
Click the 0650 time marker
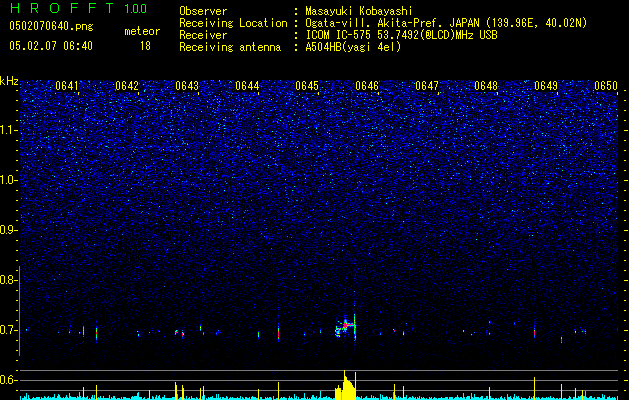[x=606, y=86]
